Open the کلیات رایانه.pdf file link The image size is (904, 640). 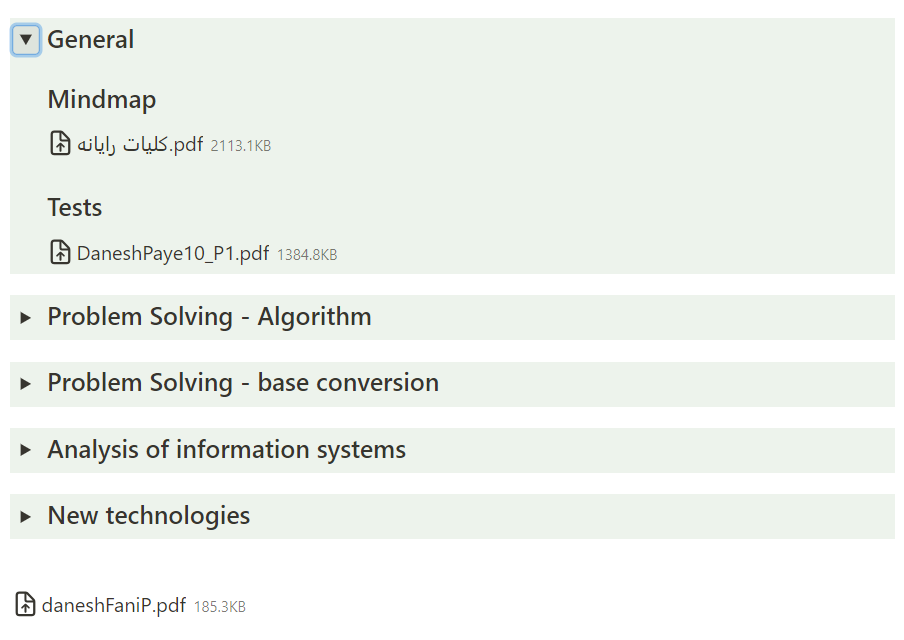pyautogui.click(x=140, y=145)
